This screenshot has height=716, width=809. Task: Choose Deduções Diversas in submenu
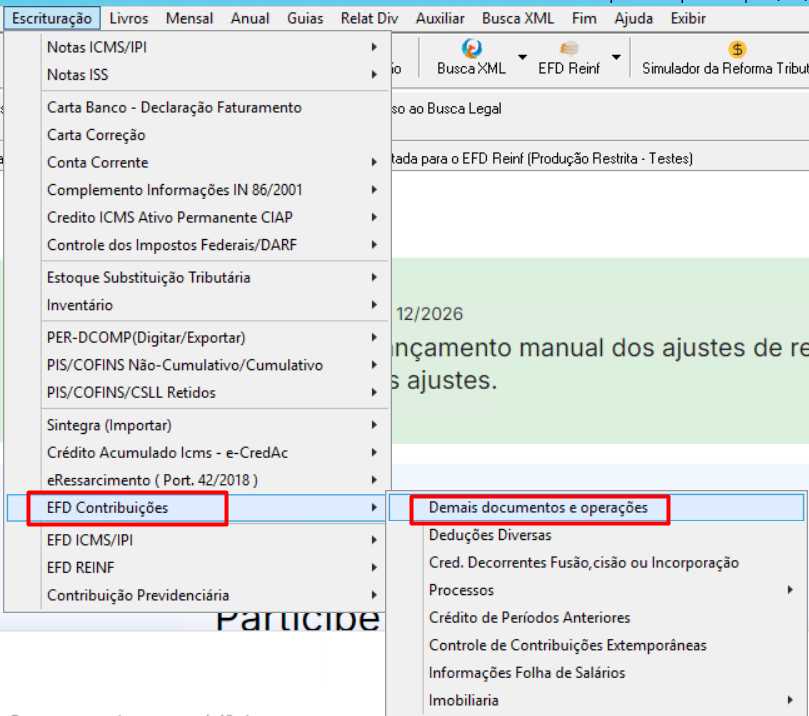pos(596,535)
